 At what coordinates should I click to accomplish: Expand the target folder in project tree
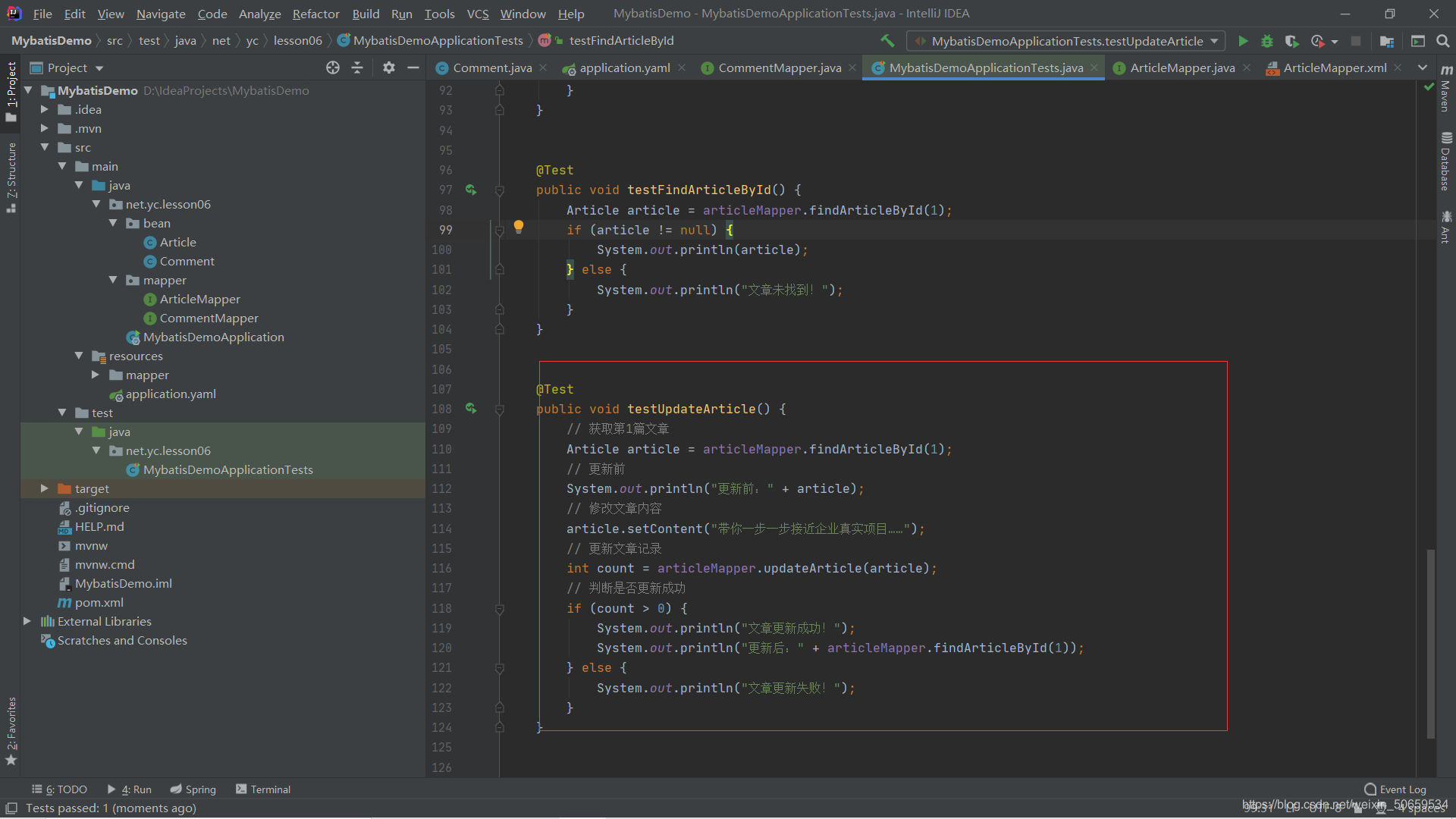[42, 488]
